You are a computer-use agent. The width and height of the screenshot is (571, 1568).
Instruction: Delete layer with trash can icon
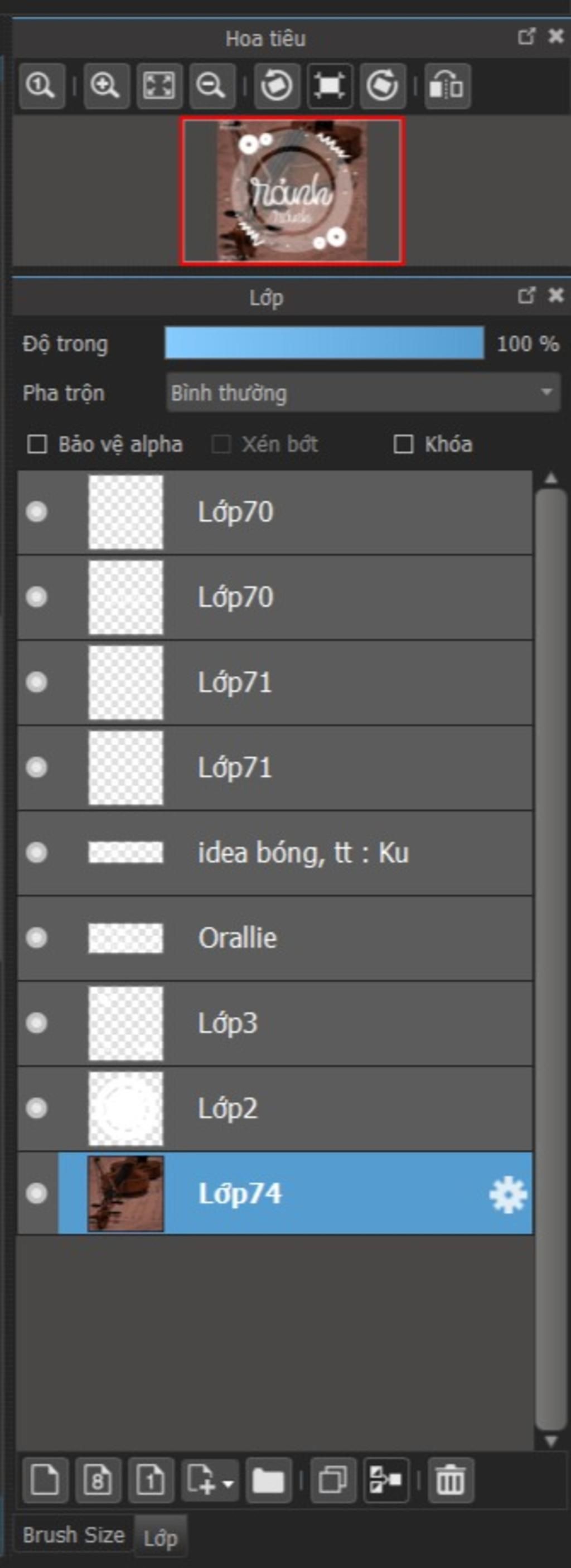[451, 1479]
